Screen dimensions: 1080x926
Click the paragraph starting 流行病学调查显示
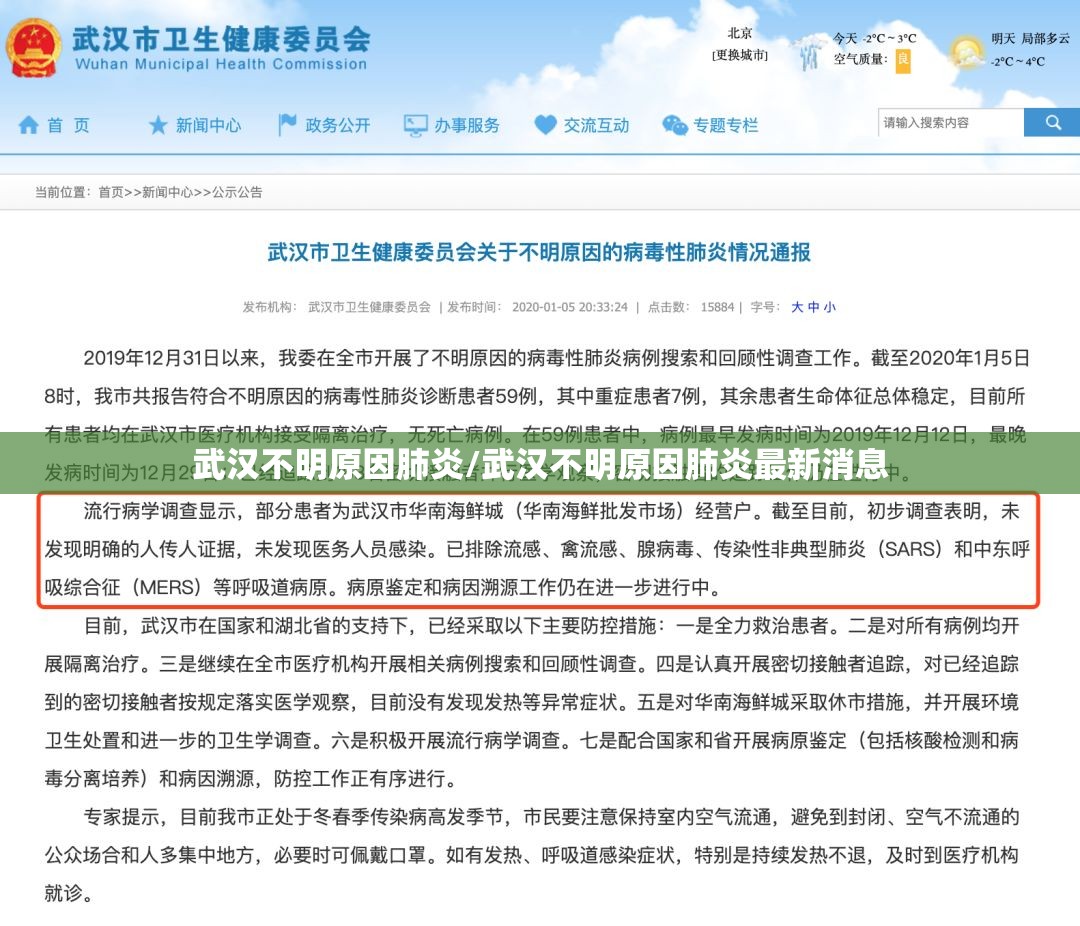(538, 549)
